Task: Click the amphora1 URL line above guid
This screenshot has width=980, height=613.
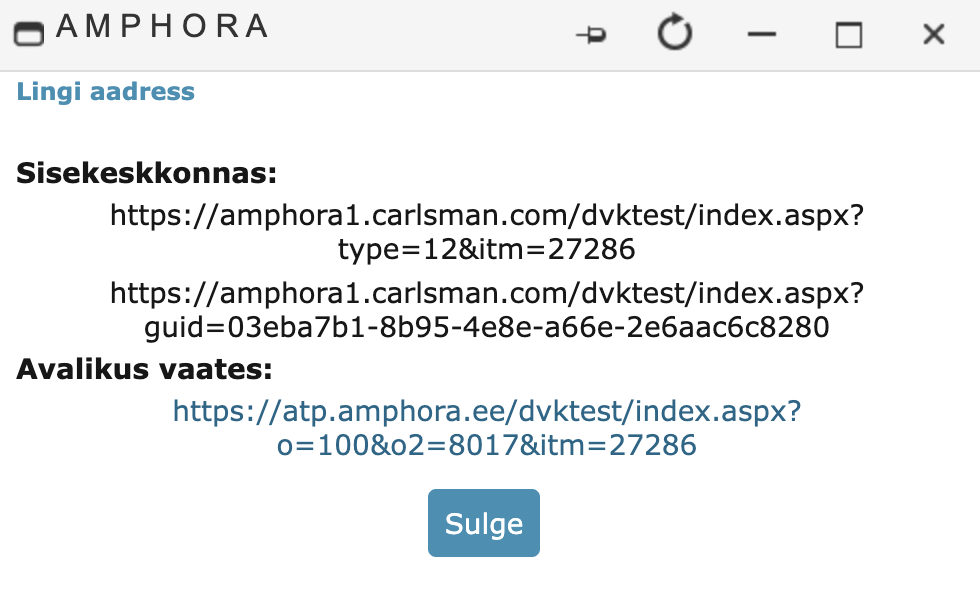Action: (487, 293)
